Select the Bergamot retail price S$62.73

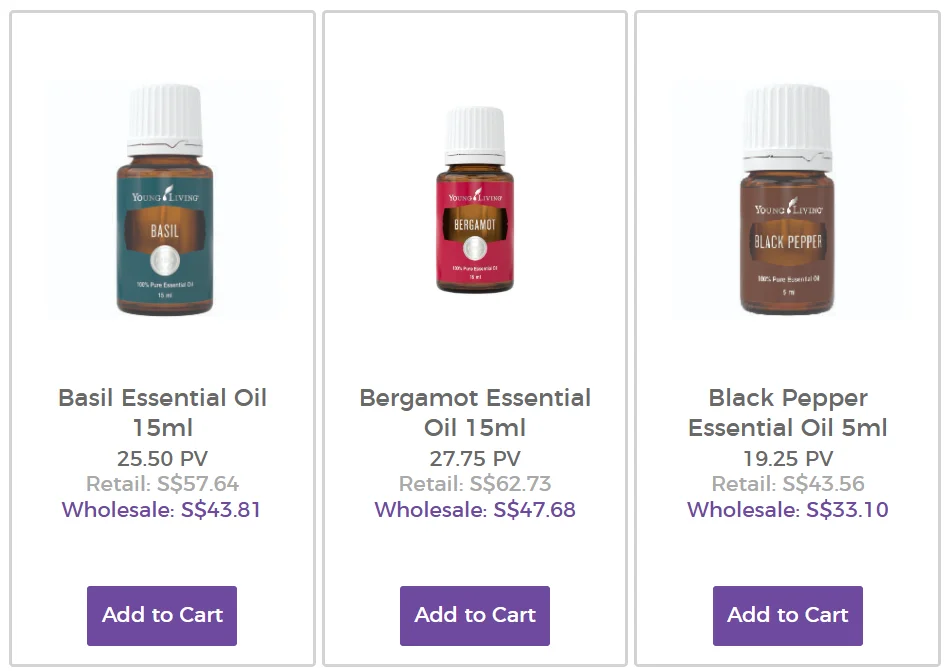(x=511, y=484)
